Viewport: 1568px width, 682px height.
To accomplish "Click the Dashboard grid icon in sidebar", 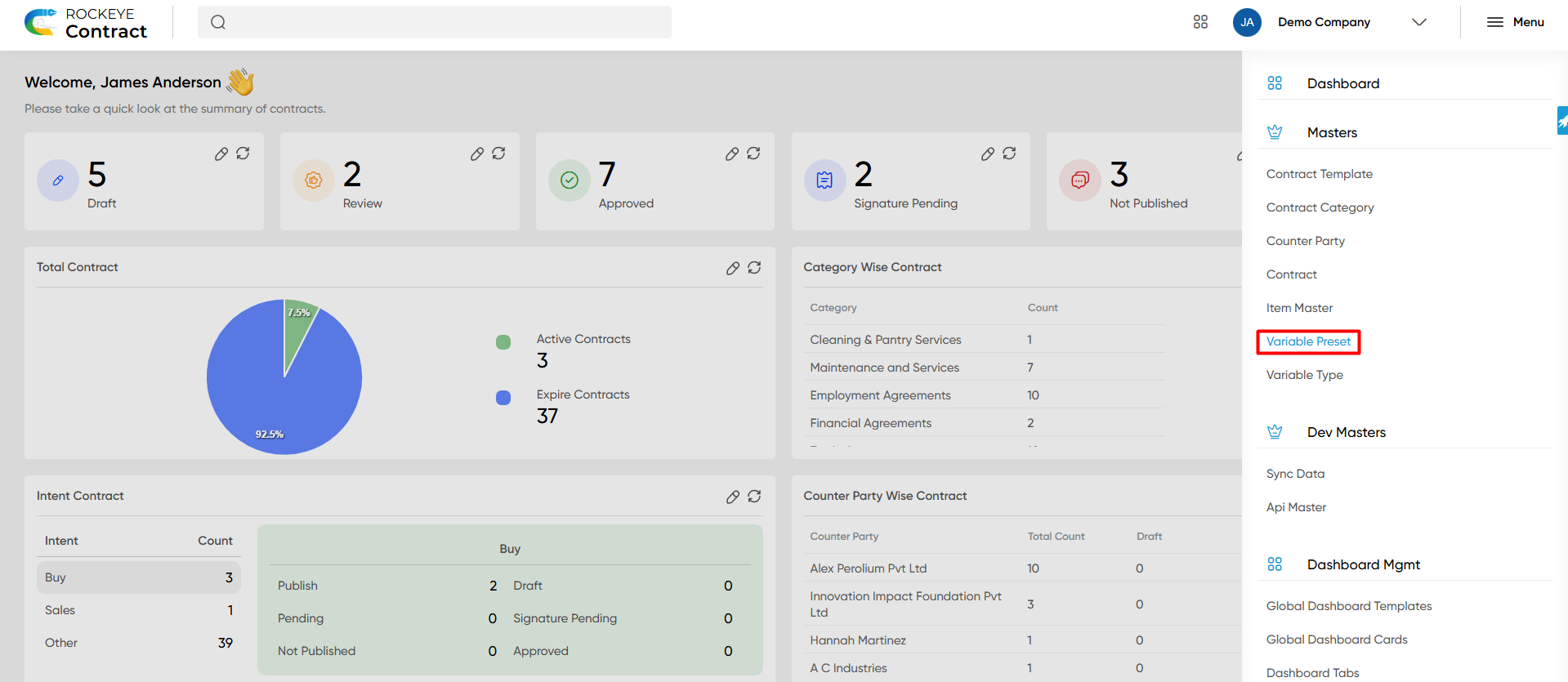I will point(1275,83).
